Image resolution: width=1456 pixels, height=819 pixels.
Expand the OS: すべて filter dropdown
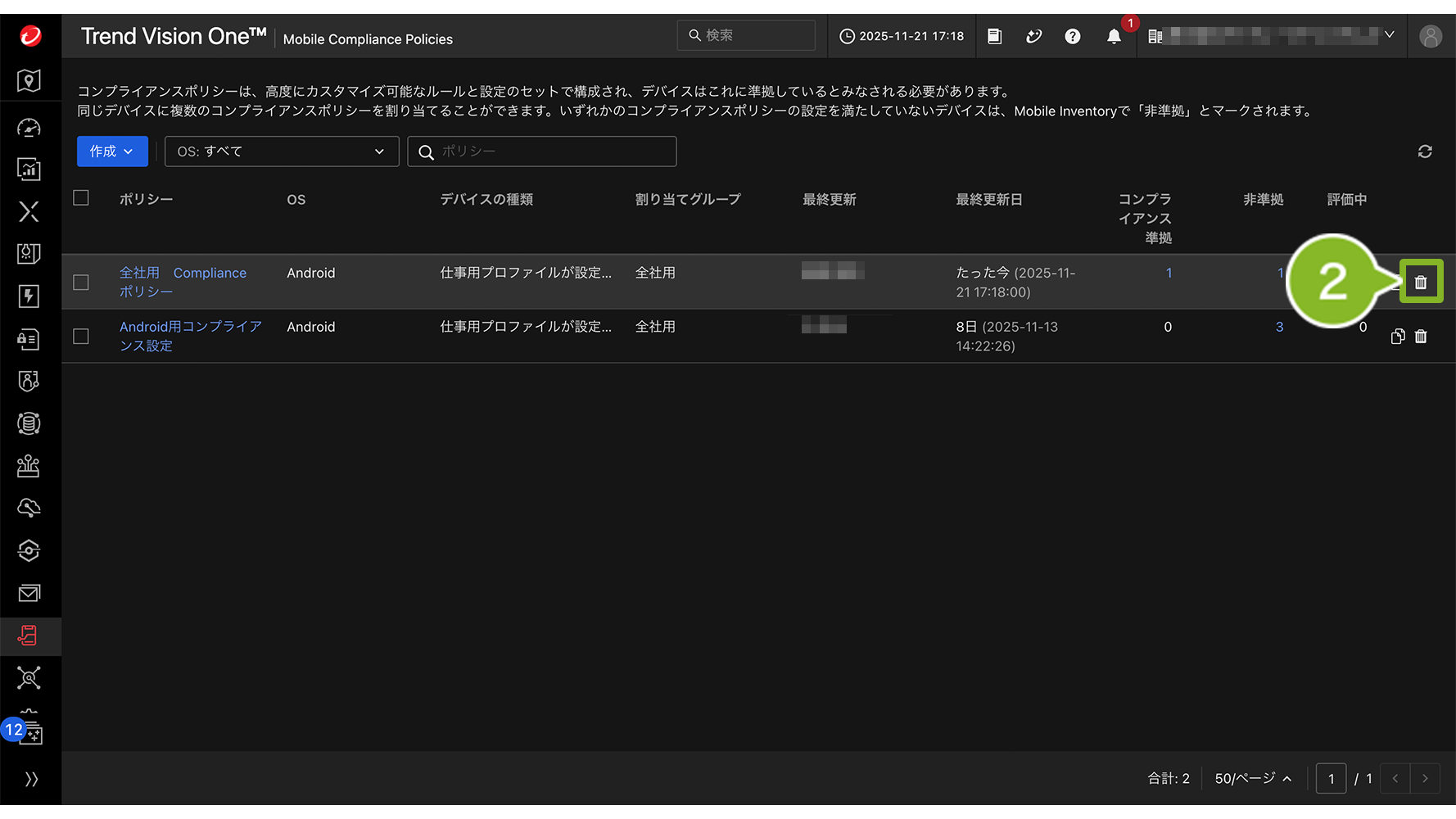281,152
